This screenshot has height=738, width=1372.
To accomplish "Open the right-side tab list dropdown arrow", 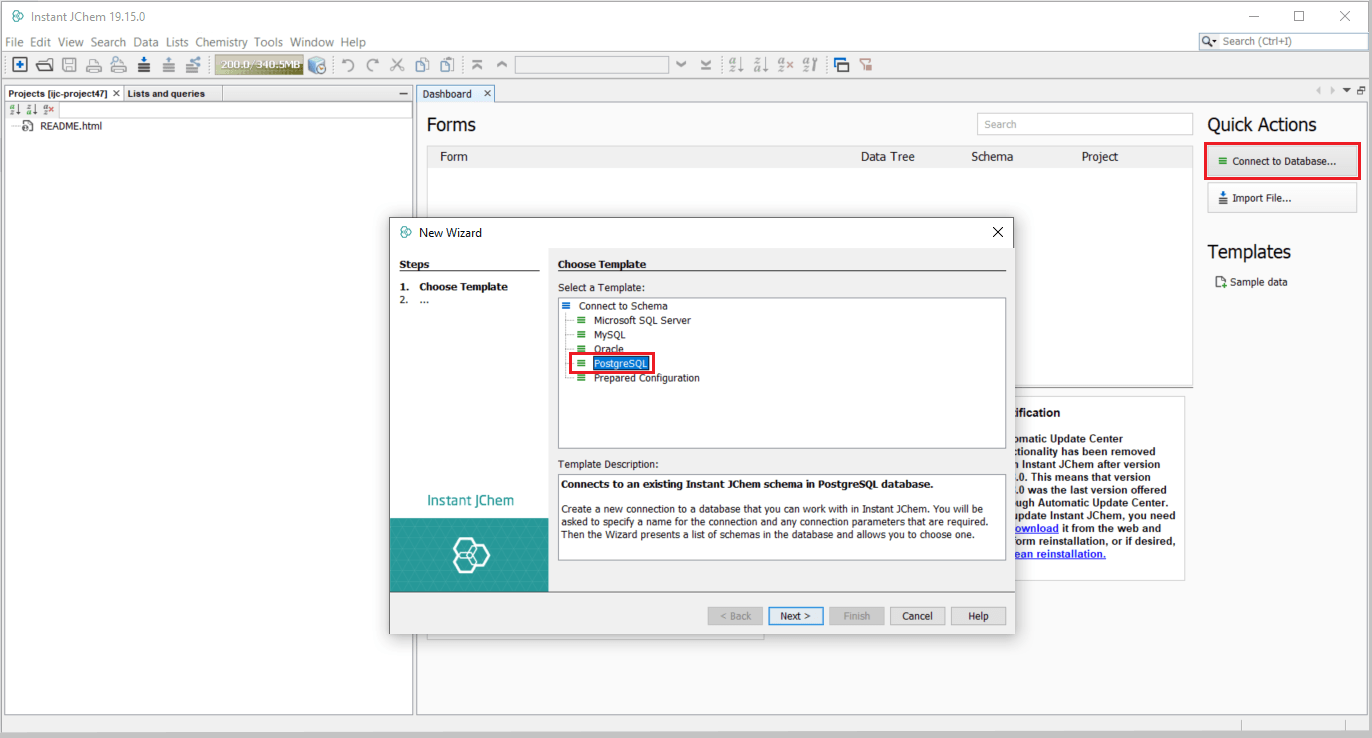I will point(1345,89).
